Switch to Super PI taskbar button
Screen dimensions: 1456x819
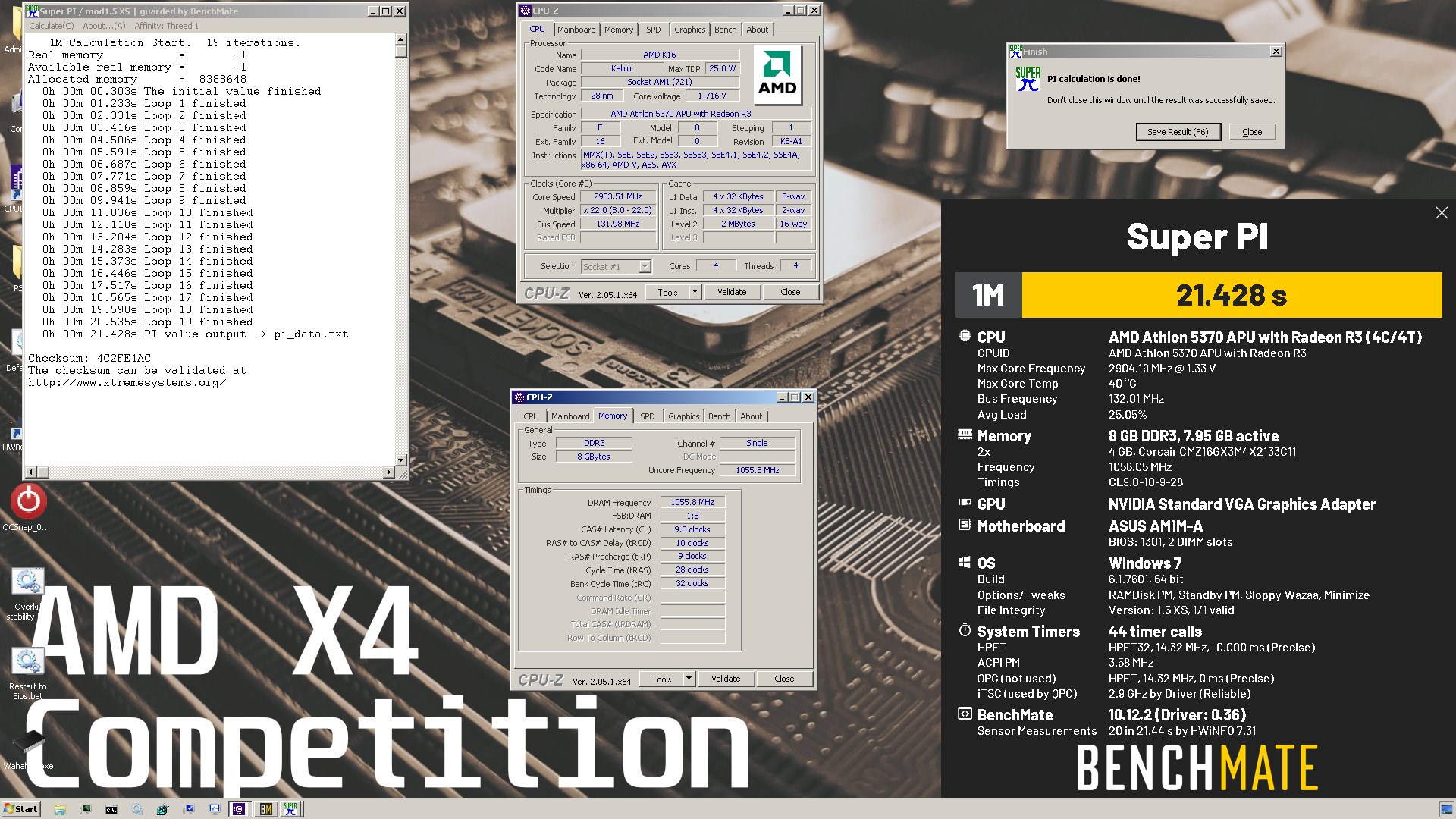[x=290, y=809]
